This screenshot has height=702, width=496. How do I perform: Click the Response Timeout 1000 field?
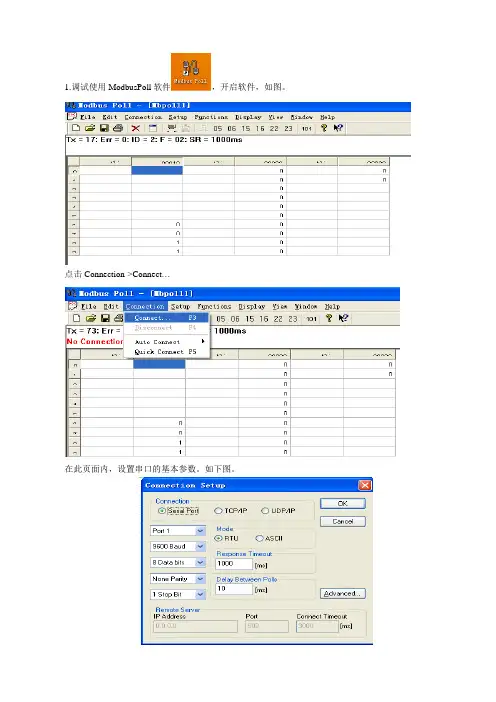(x=234, y=564)
